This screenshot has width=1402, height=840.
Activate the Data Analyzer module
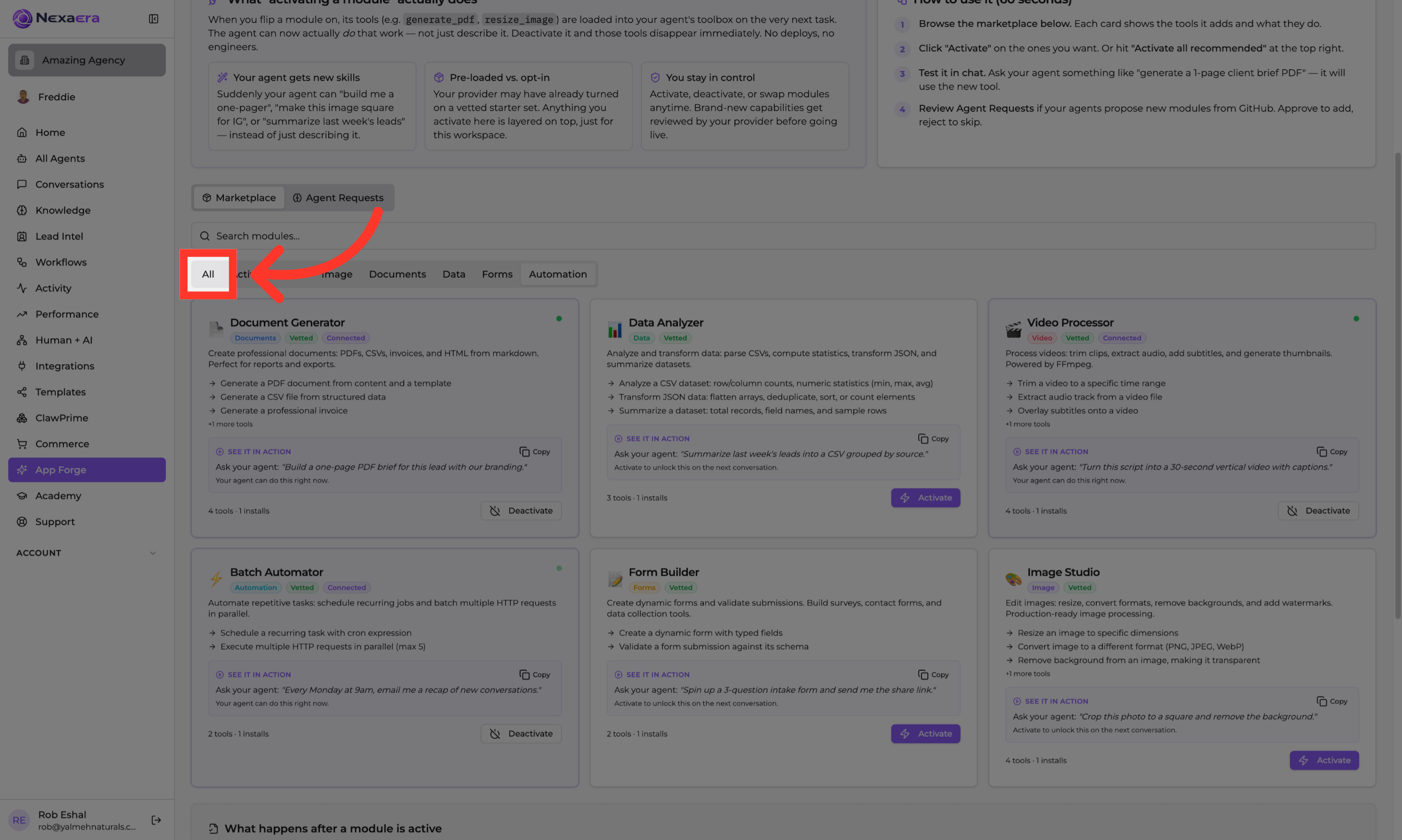925,497
